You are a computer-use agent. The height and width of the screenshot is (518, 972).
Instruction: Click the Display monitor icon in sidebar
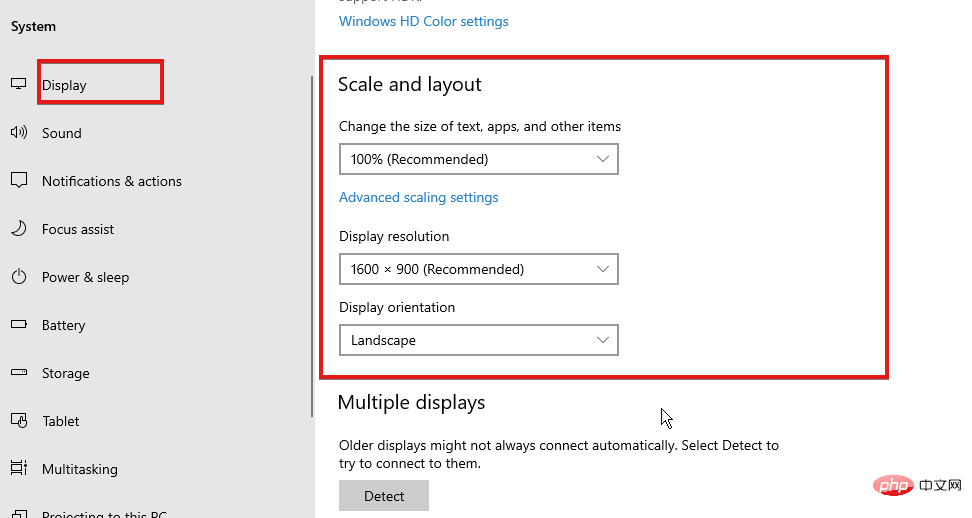[x=19, y=84]
